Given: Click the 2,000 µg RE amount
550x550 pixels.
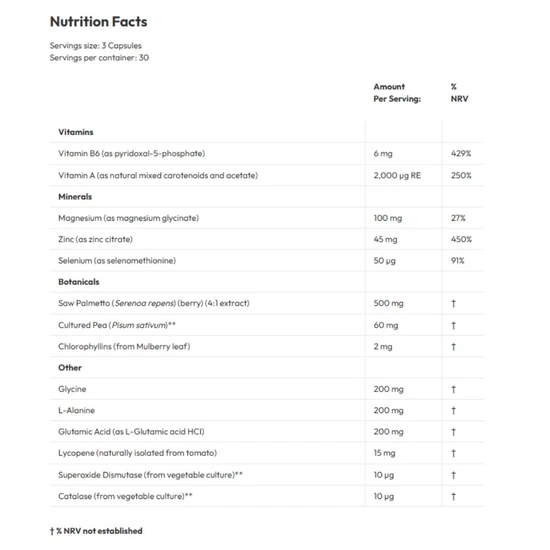Looking at the screenshot, I should pos(397,175).
